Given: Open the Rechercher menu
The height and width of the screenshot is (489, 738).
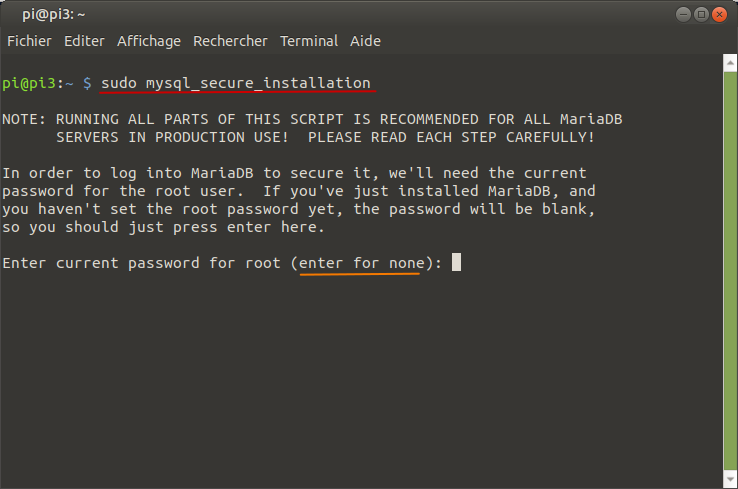Looking at the screenshot, I should tap(230, 41).
